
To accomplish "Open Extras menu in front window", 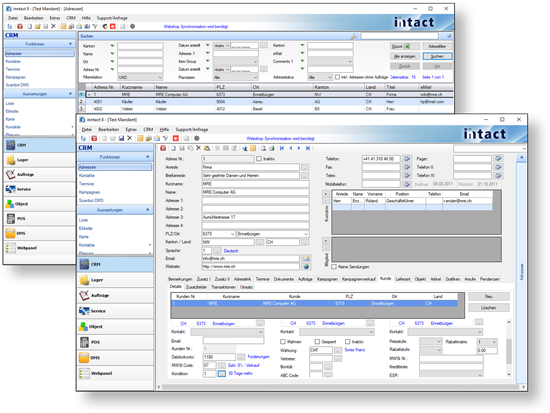I will pyautogui.click(x=131, y=129).
